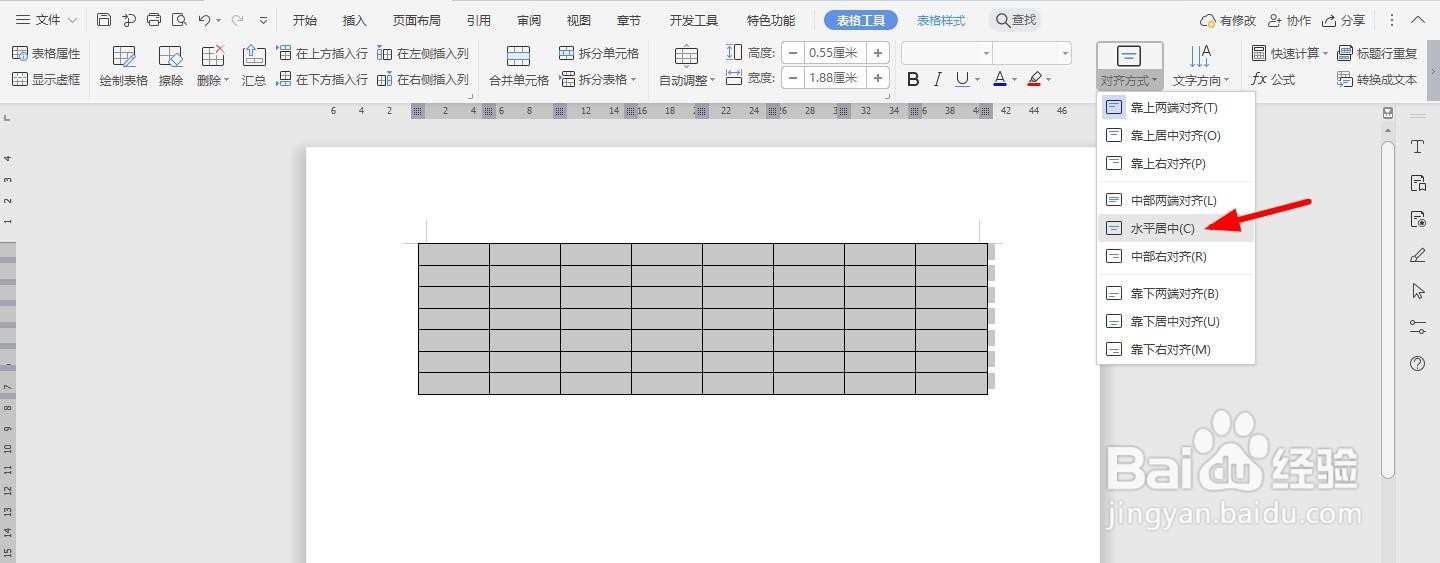Decrease row height with minus button
The image size is (1440, 563).
[x=792, y=53]
